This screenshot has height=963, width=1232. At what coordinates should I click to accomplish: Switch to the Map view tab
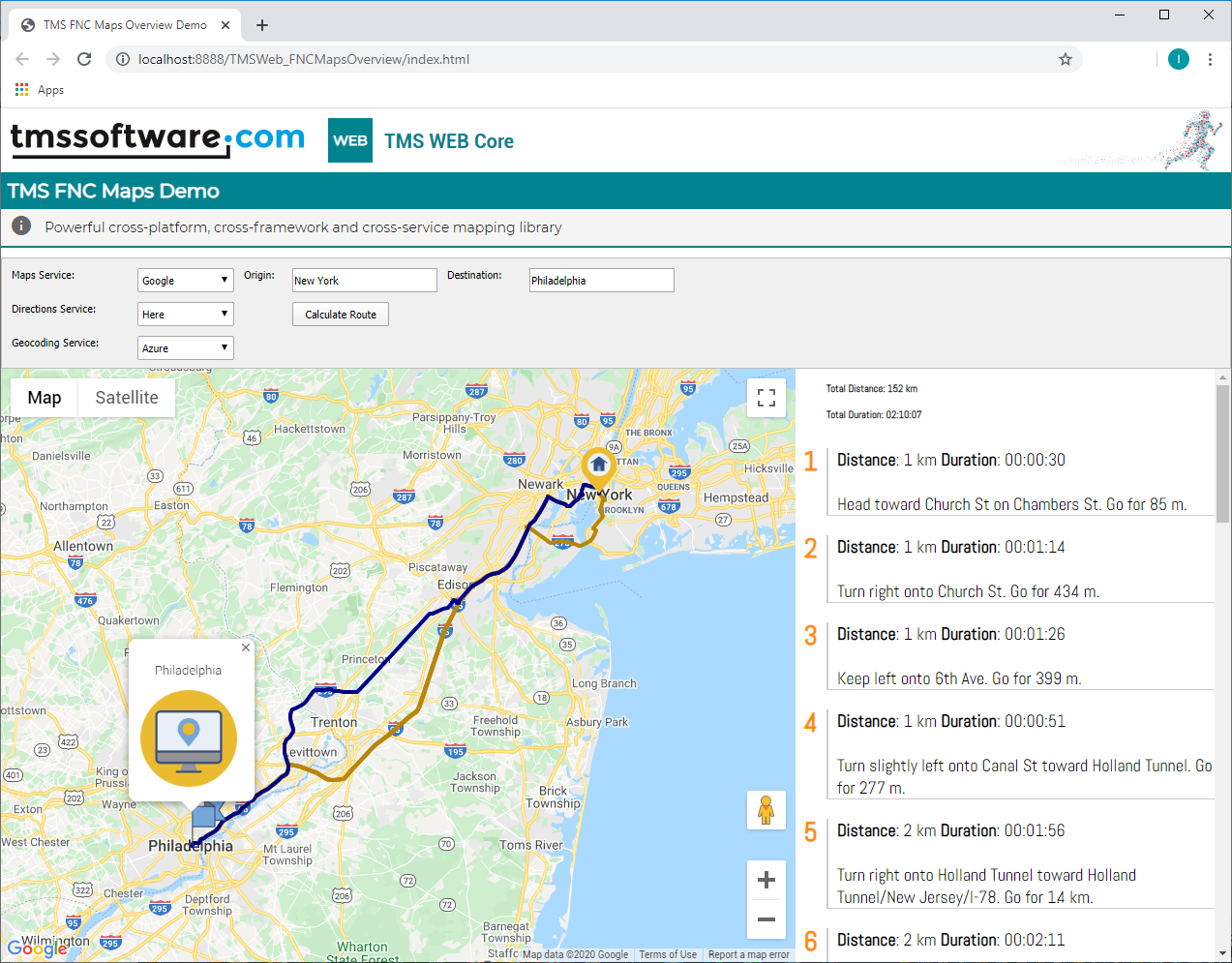tap(45, 398)
